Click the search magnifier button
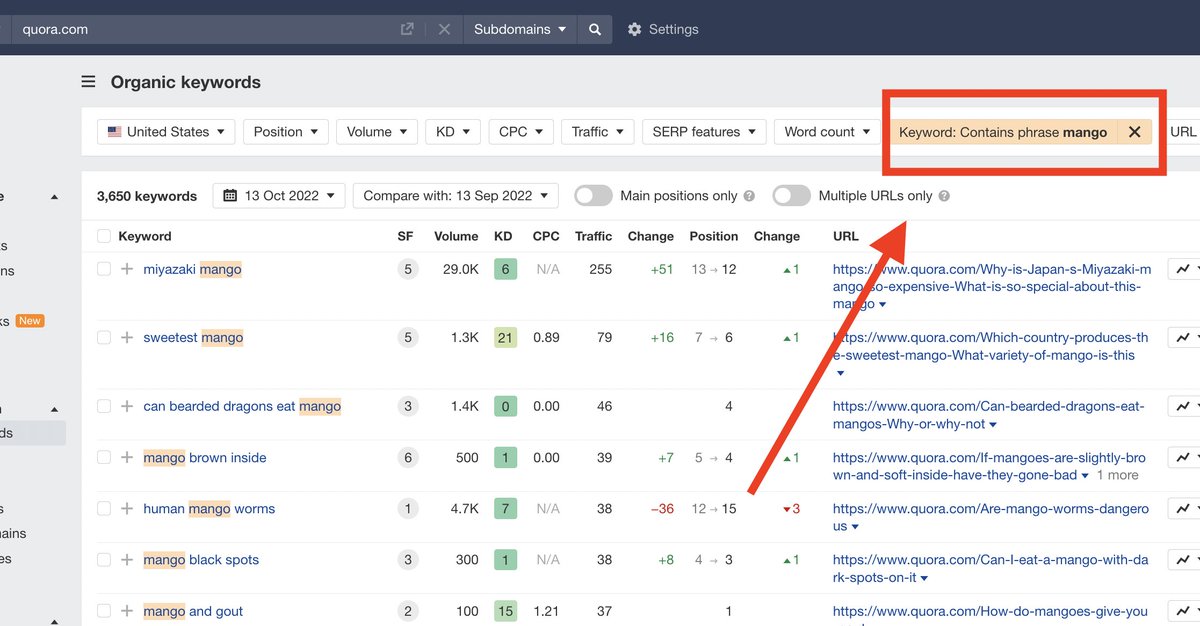This screenshot has width=1200, height=626. coord(595,29)
